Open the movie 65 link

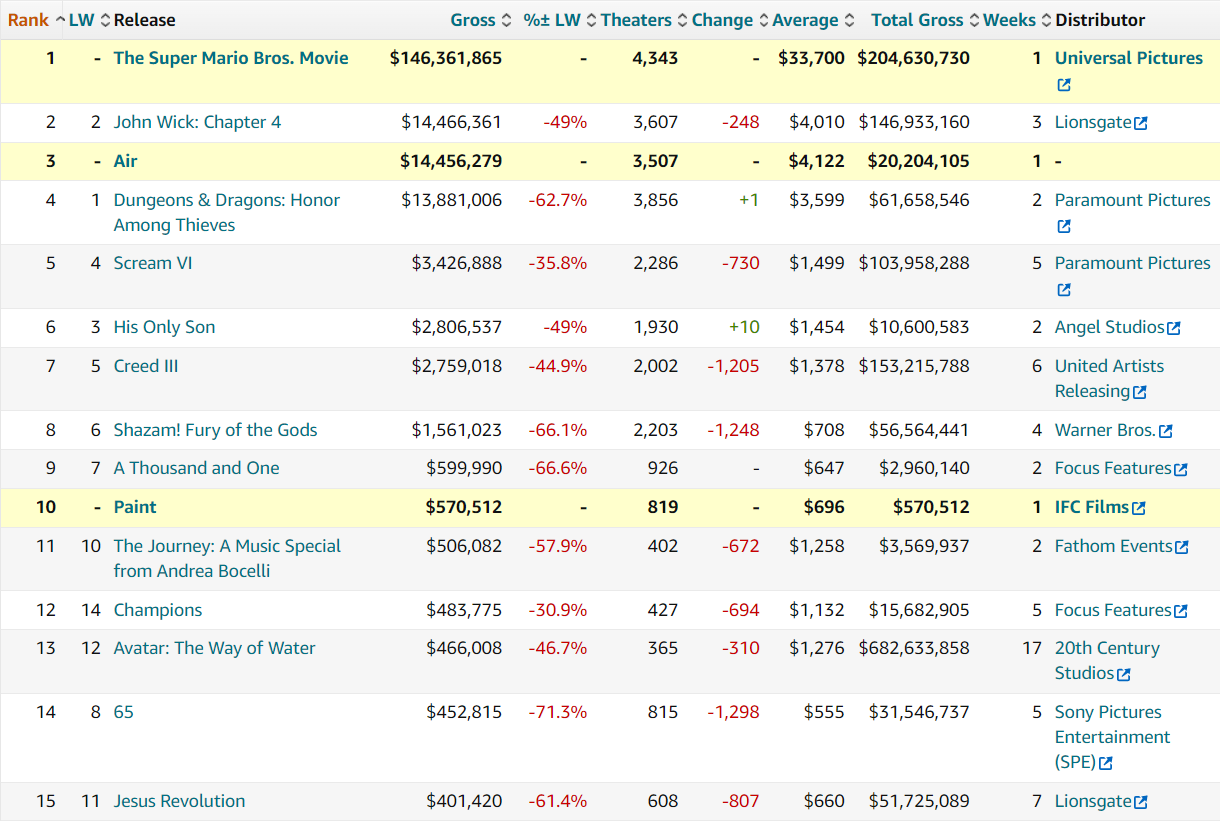coord(123,712)
